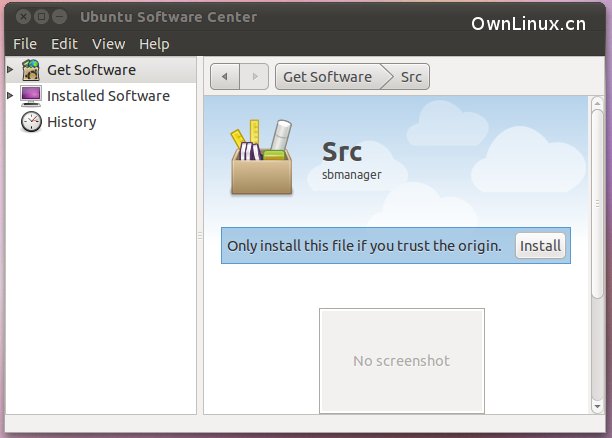The width and height of the screenshot is (612, 438).
Task: Open the Help menu
Action: point(154,44)
